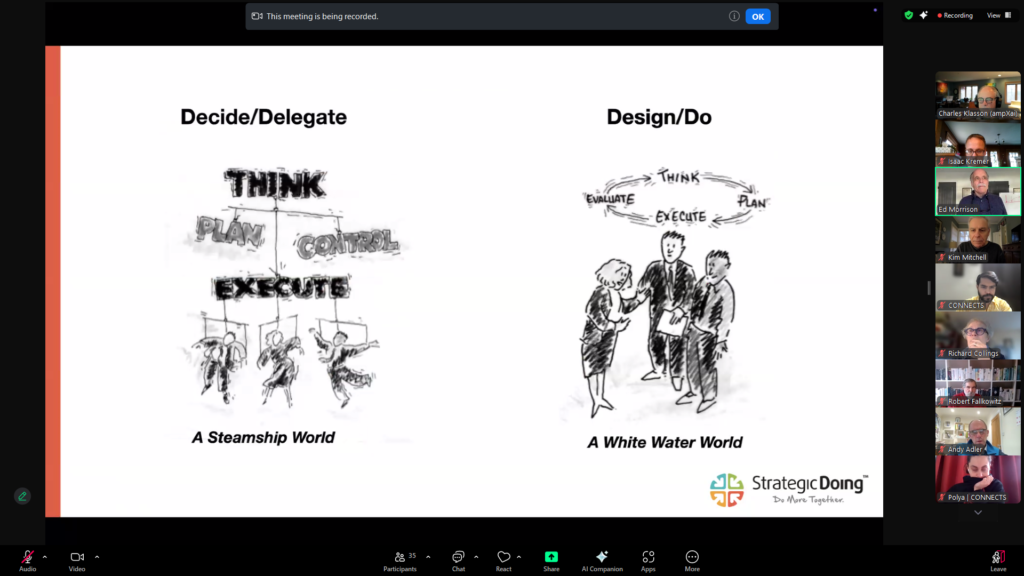
Task: Open the View layout menu
Action: pos(996,15)
